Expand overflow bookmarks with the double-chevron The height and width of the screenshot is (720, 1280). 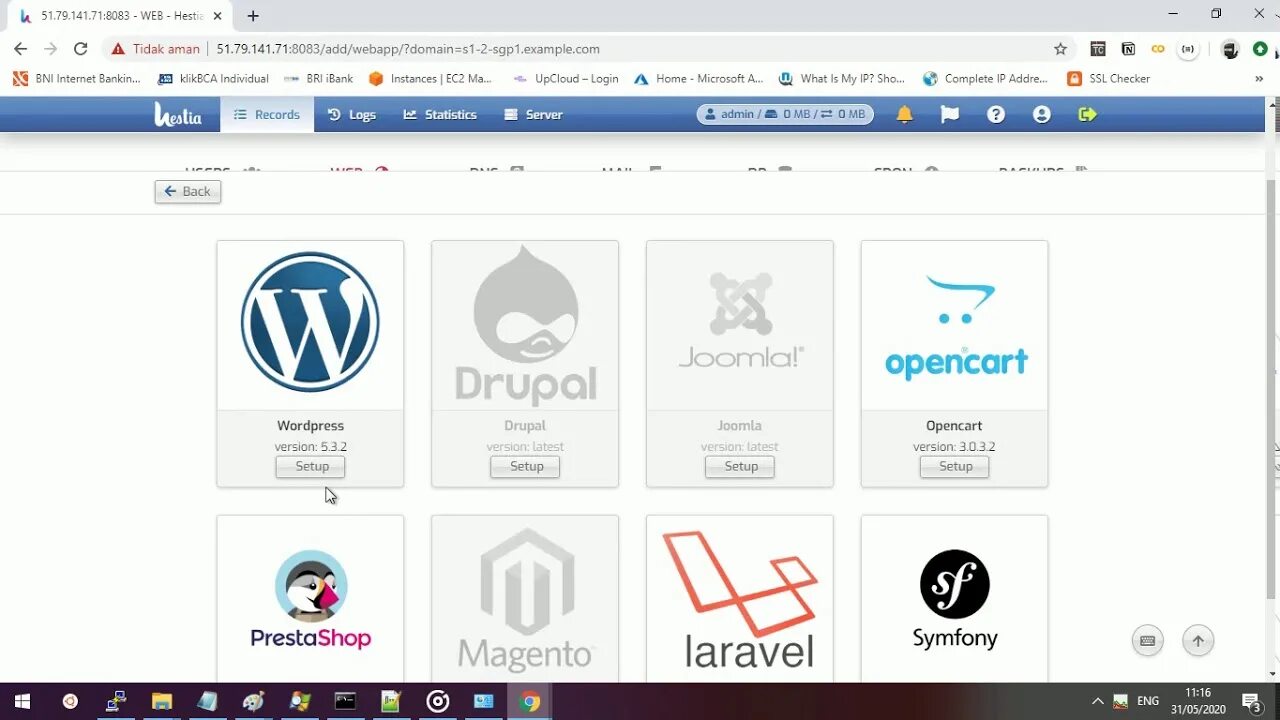[1258, 78]
